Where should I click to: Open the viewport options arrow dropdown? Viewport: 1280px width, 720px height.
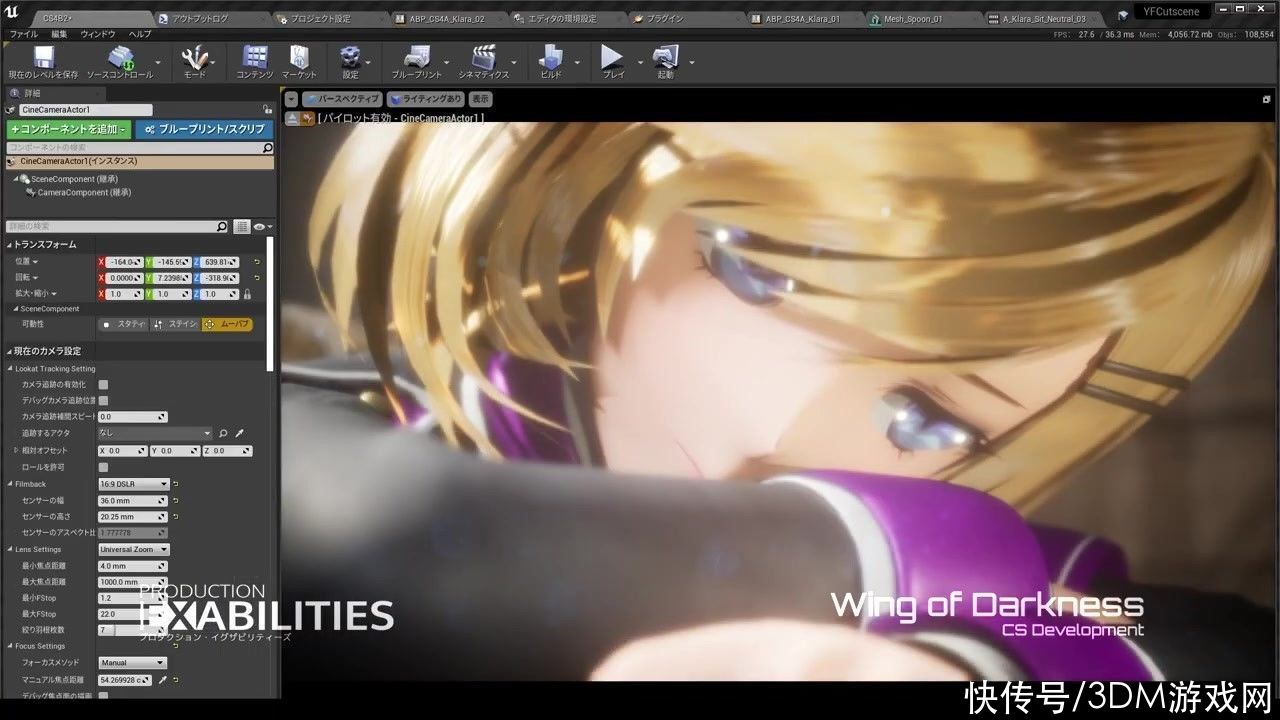[x=291, y=99]
